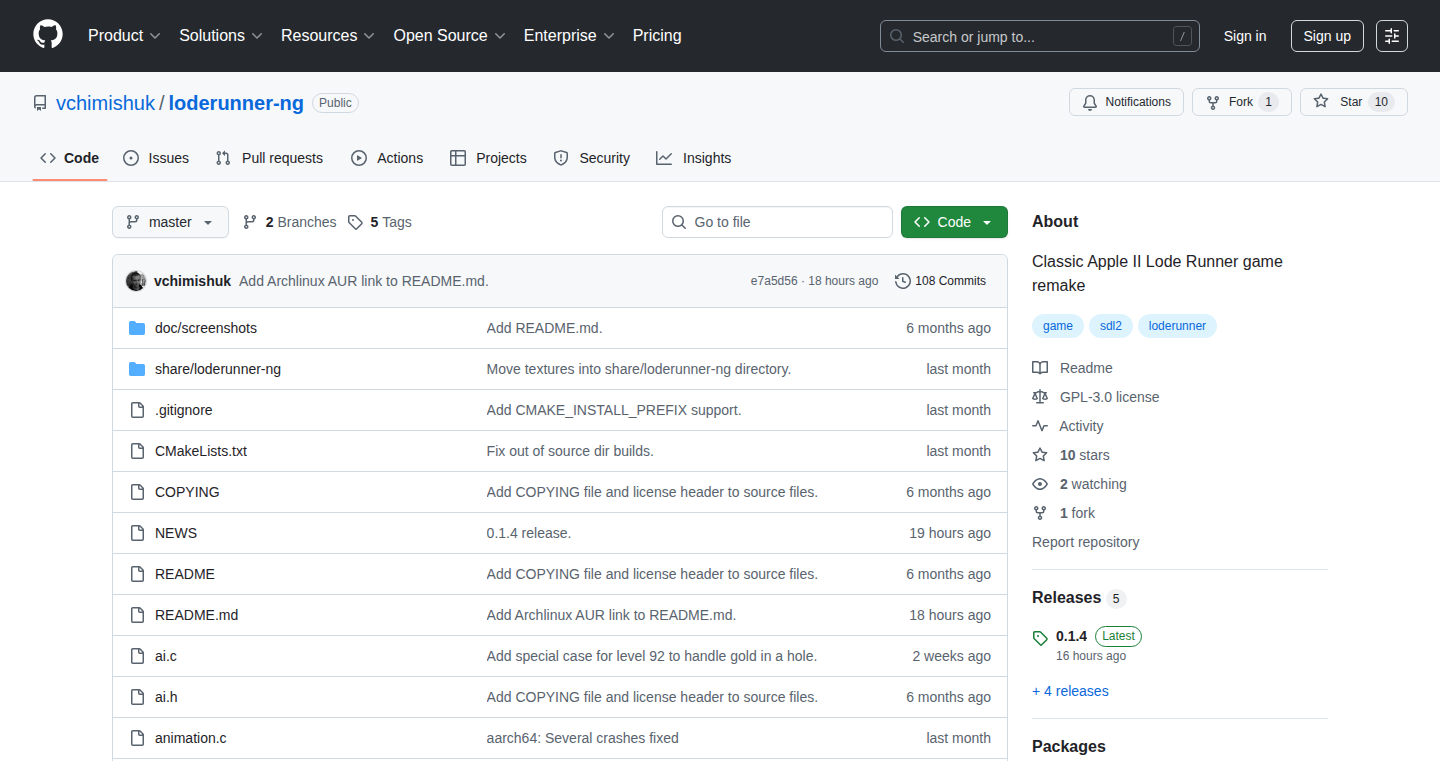Switch to the Security tab
Viewport: 1440px width, 761px height.
592,158
